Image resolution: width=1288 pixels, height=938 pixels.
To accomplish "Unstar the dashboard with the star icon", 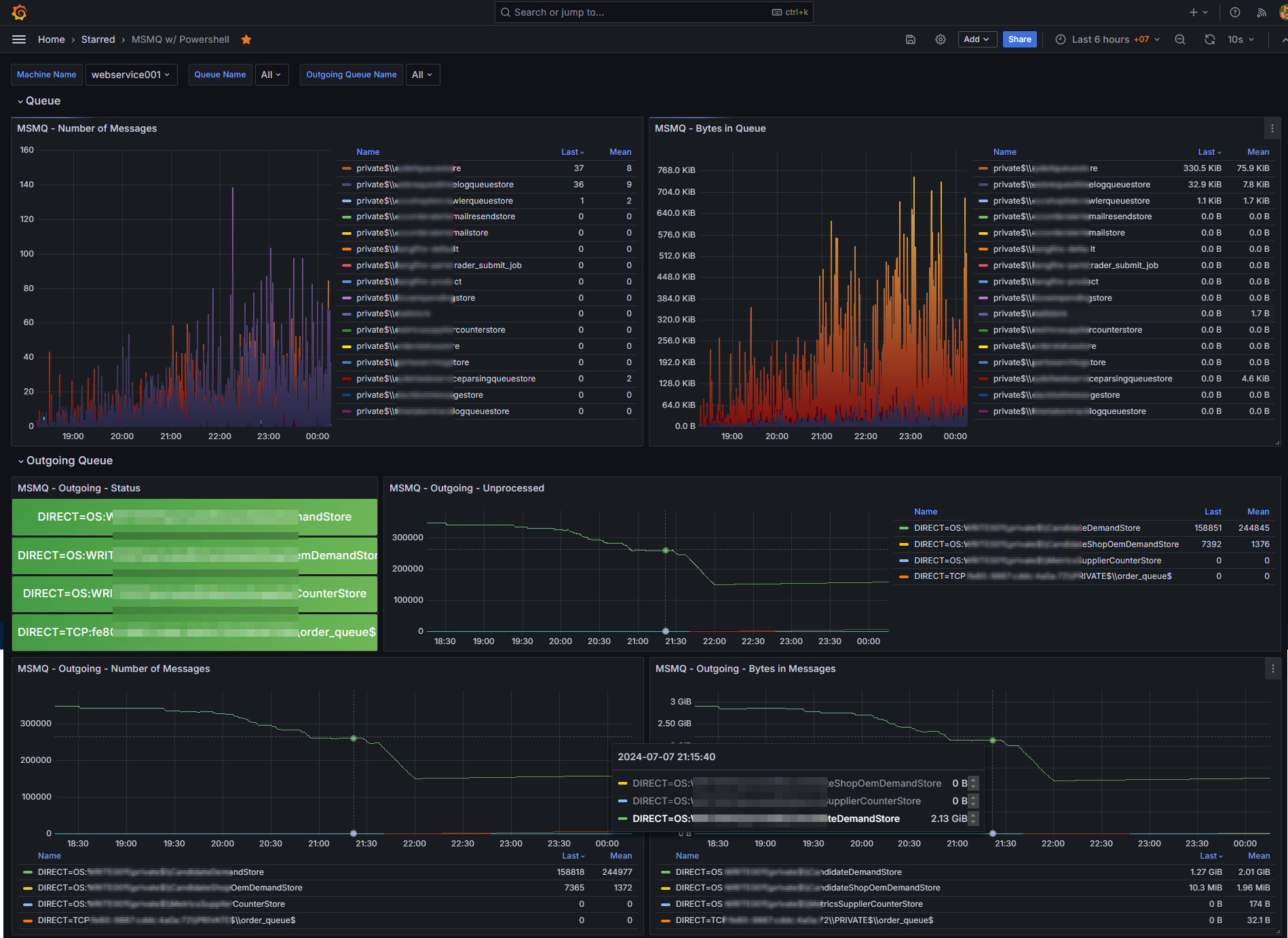I will pos(246,39).
